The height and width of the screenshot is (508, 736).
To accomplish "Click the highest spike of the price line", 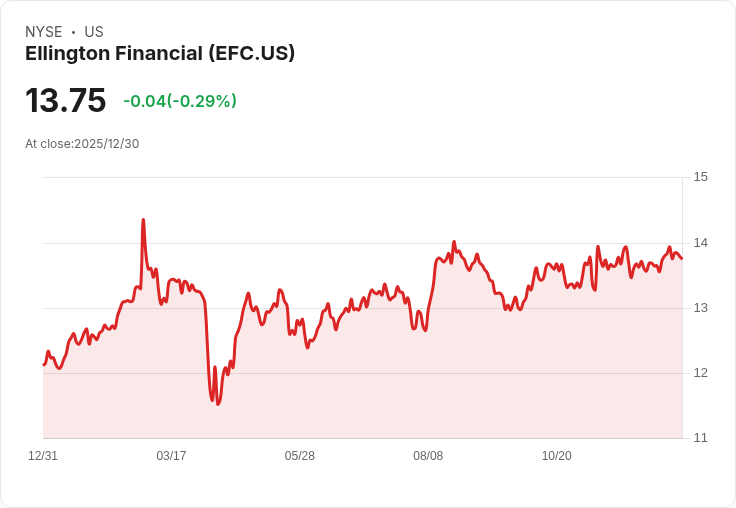I will pos(143,220).
